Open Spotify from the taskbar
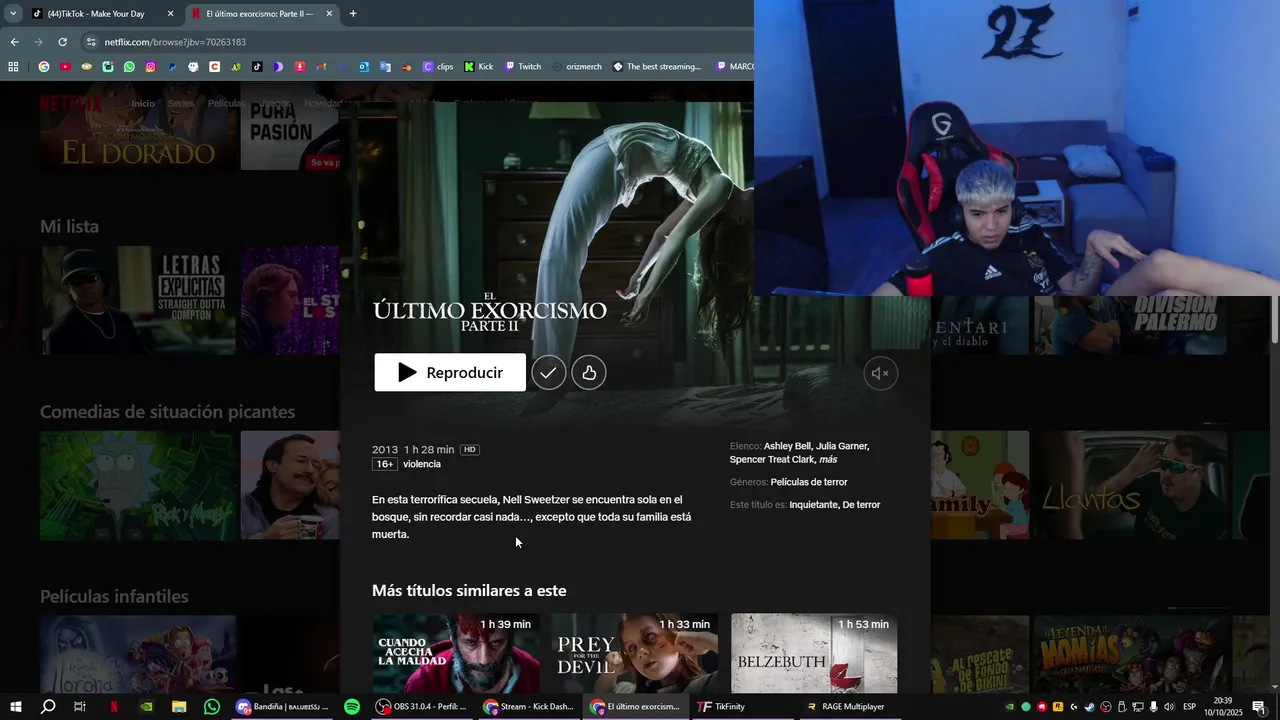Screen dimensions: 1280x720 (x=352, y=707)
